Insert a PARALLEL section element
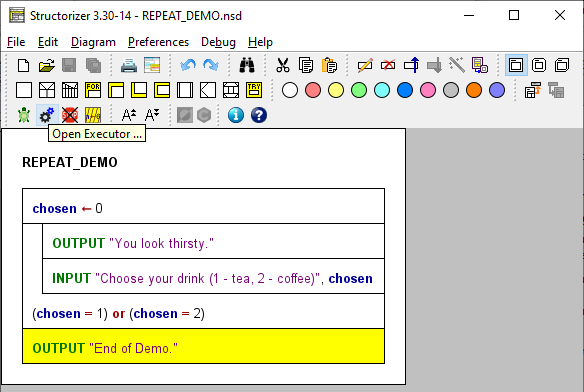 pyautogui.click(x=231, y=90)
